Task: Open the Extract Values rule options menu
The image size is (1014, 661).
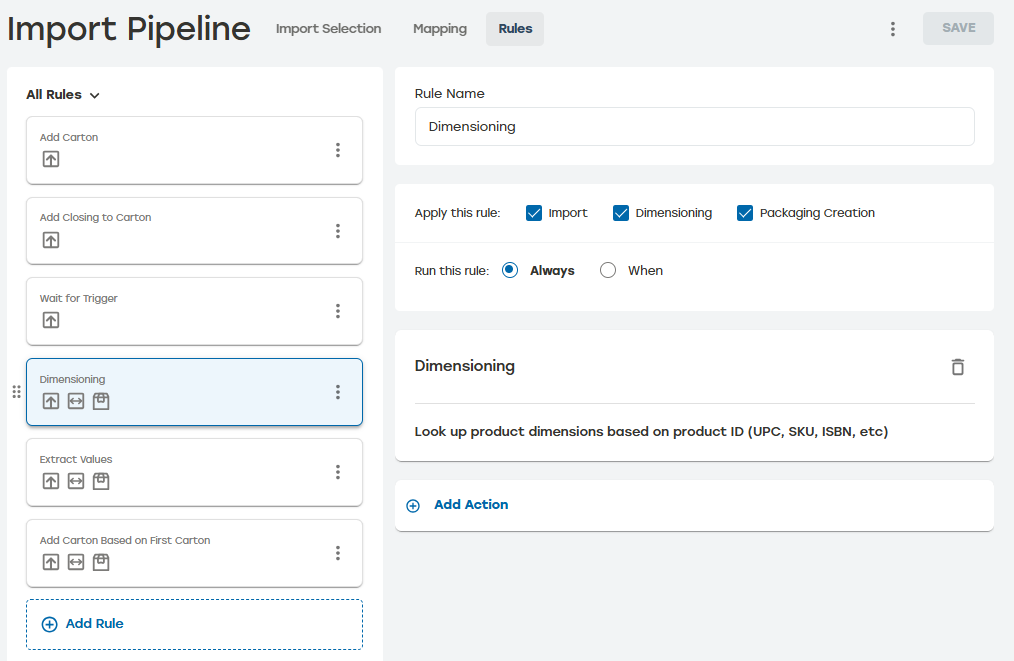Action: click(x=338, y=472)
